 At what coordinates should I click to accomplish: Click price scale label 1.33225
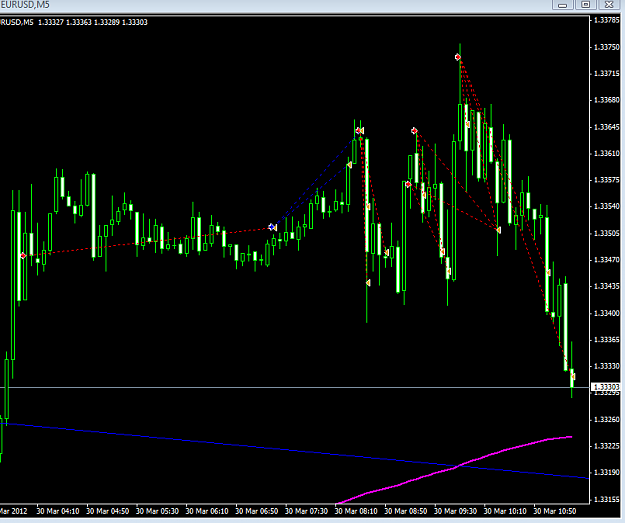[607, 446]
